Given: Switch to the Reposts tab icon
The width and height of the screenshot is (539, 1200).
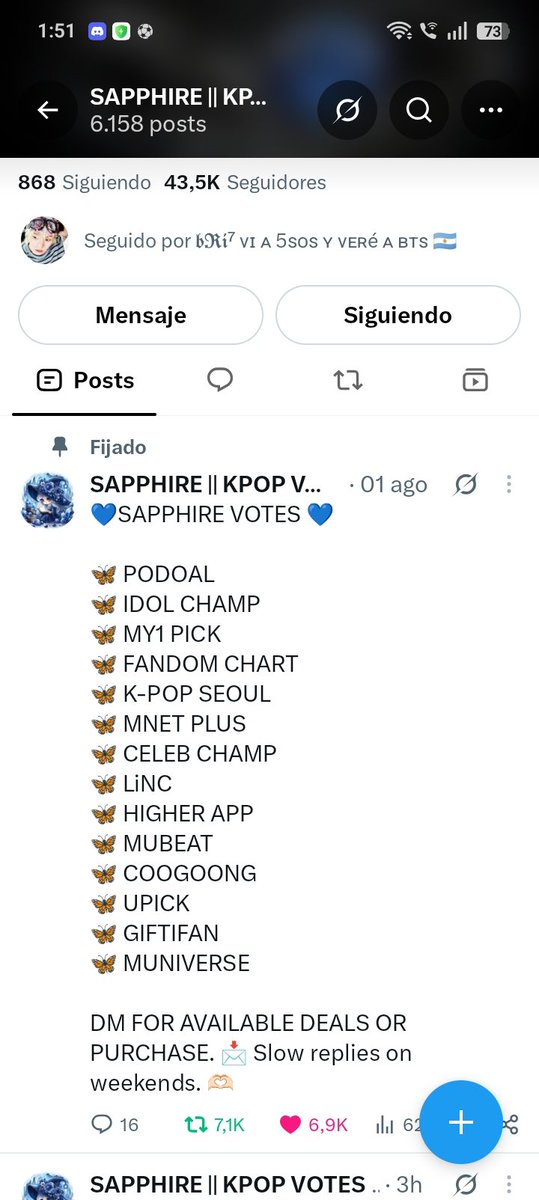Looking at the screenshot, I should point(348,380).
